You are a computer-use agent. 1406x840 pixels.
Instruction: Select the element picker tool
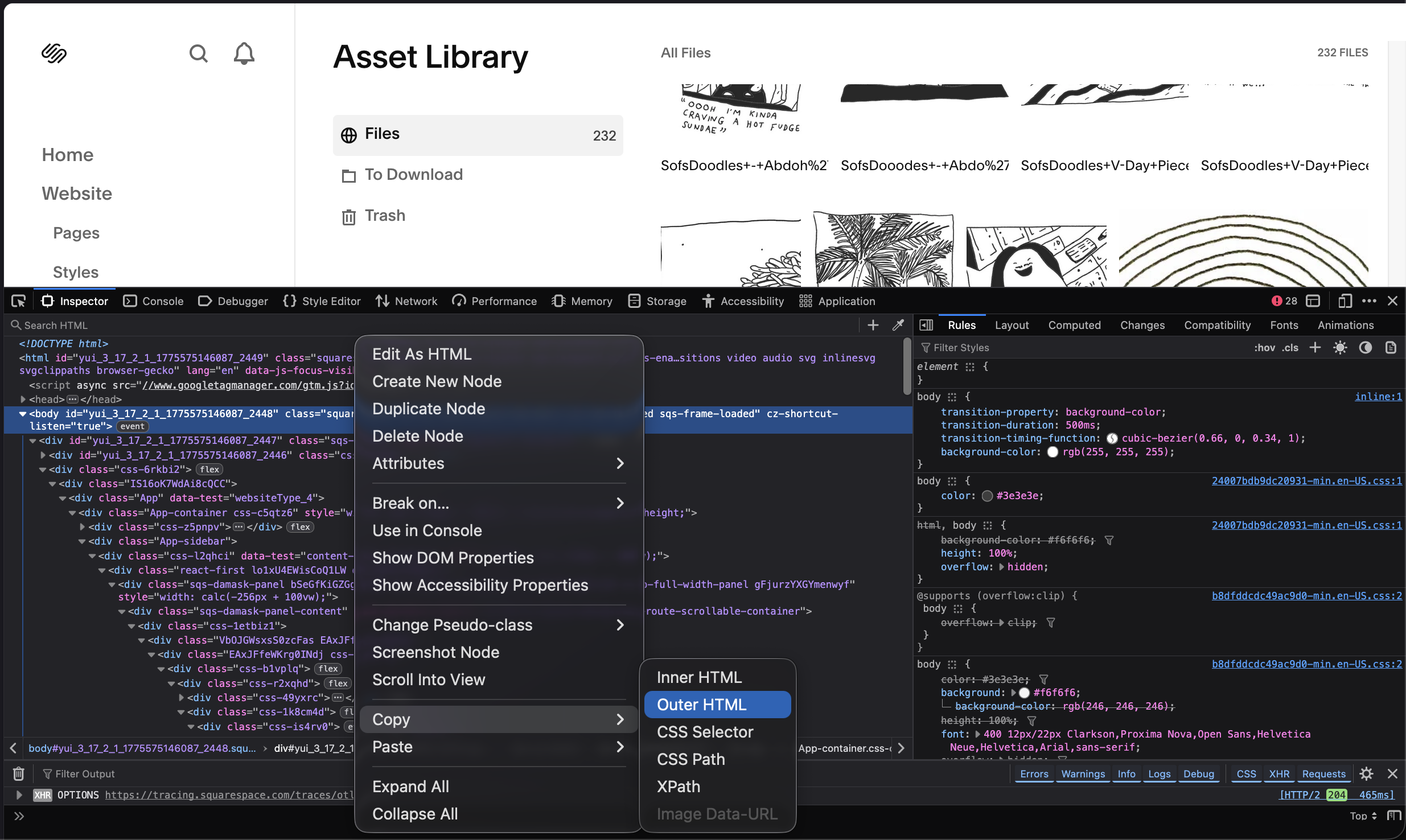click(x=19, y=300)
